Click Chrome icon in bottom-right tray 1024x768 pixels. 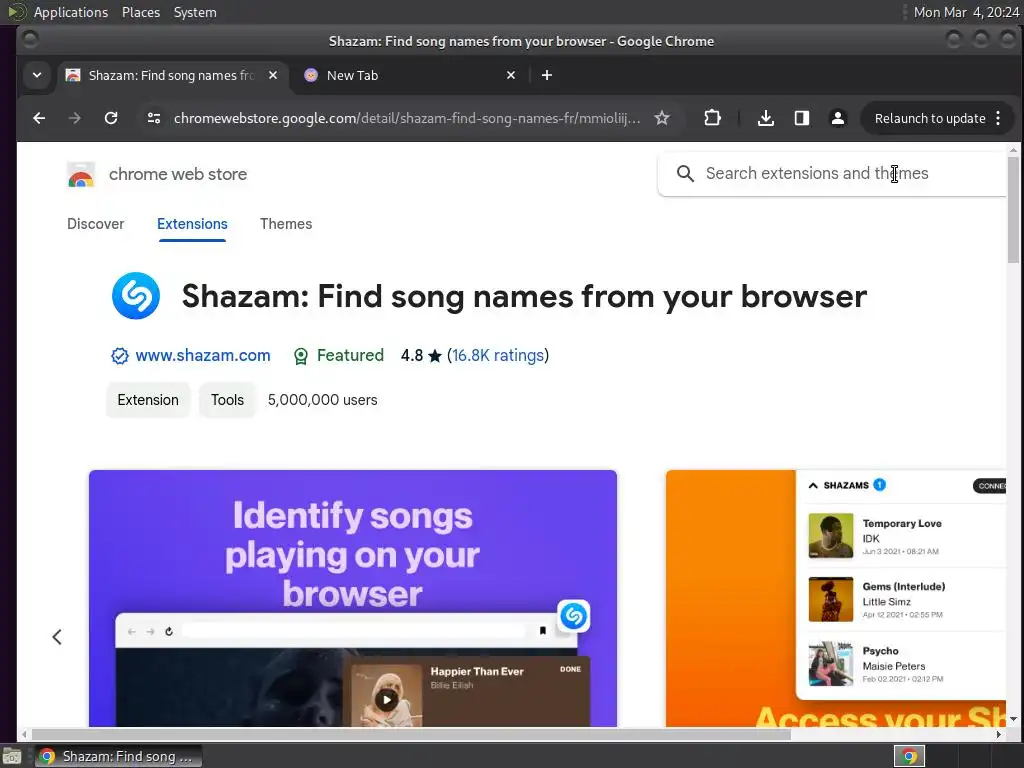point(909,756)
